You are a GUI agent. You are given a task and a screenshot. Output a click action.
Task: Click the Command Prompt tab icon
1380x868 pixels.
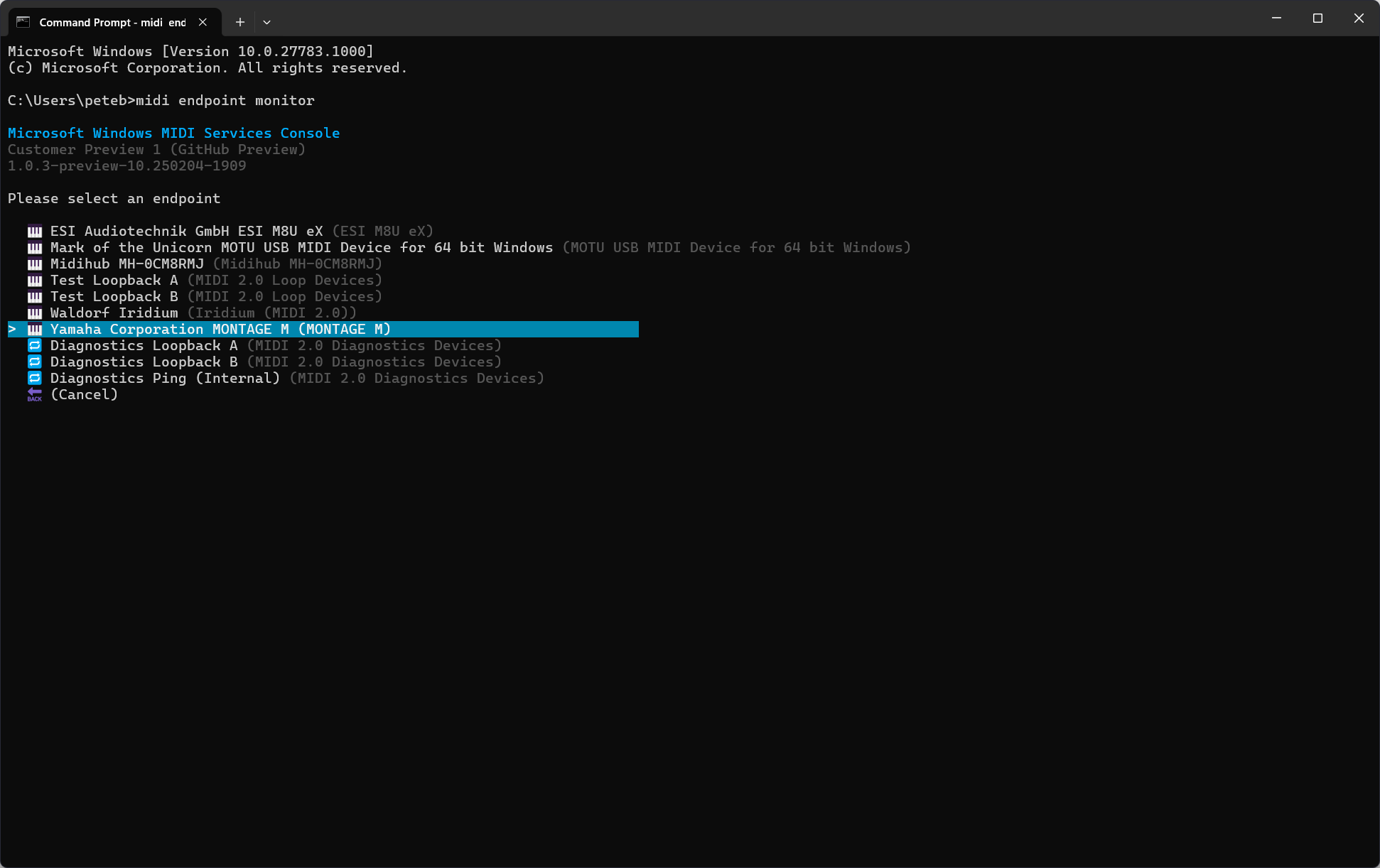pyautogui.click(x=23, y=22)
